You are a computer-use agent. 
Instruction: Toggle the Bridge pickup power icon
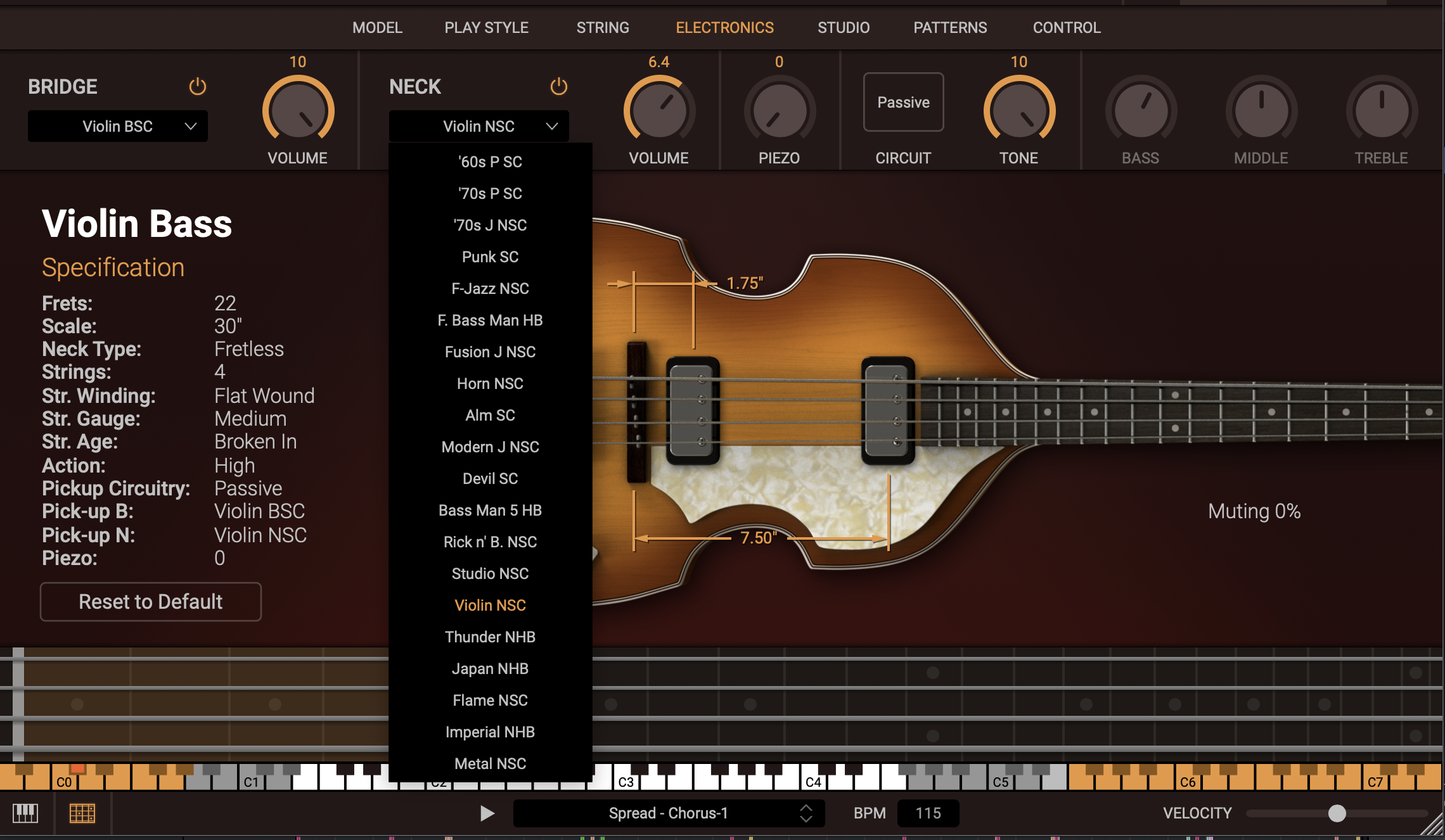click(198, 87)
